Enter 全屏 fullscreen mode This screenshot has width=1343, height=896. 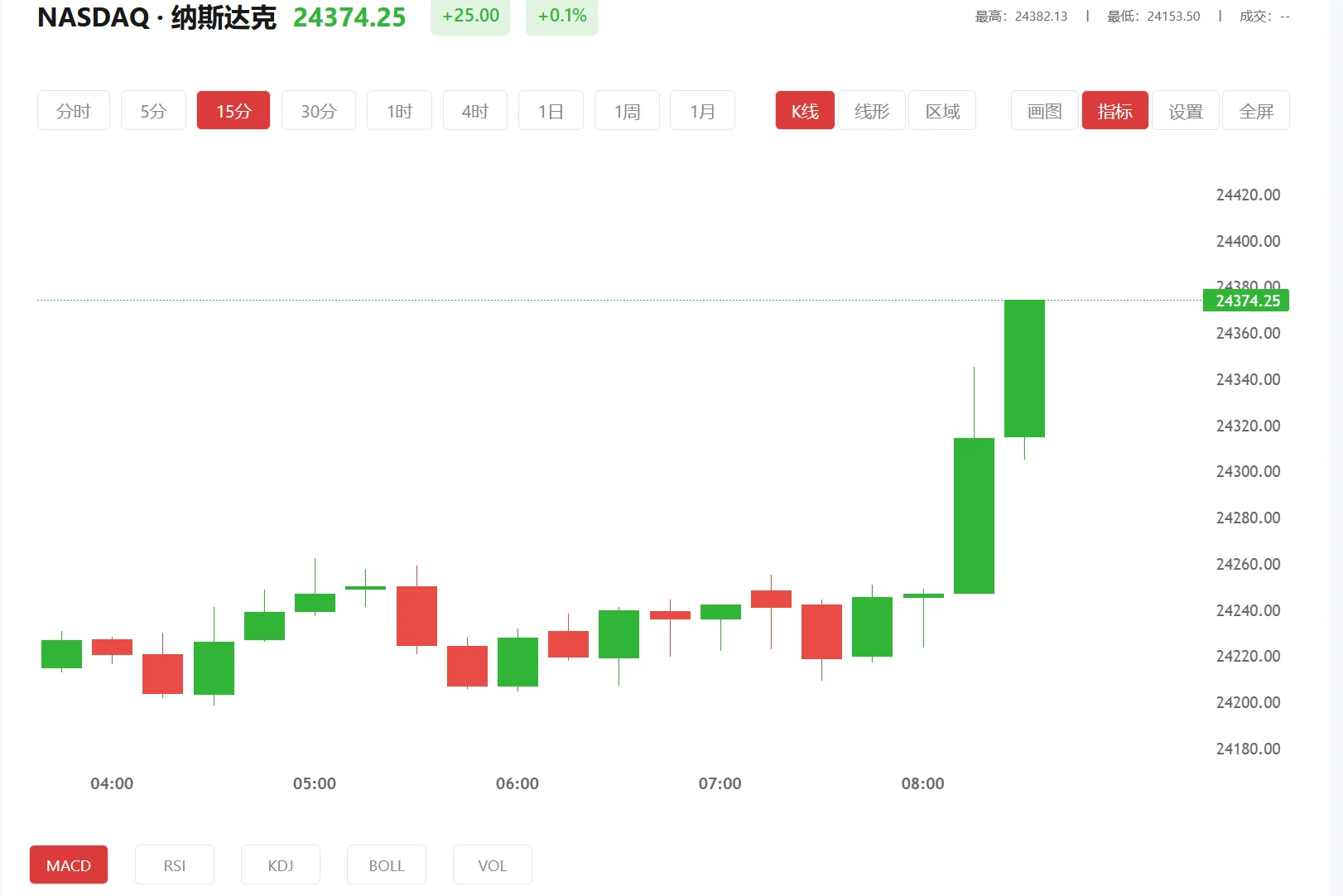pos(1256,109)
